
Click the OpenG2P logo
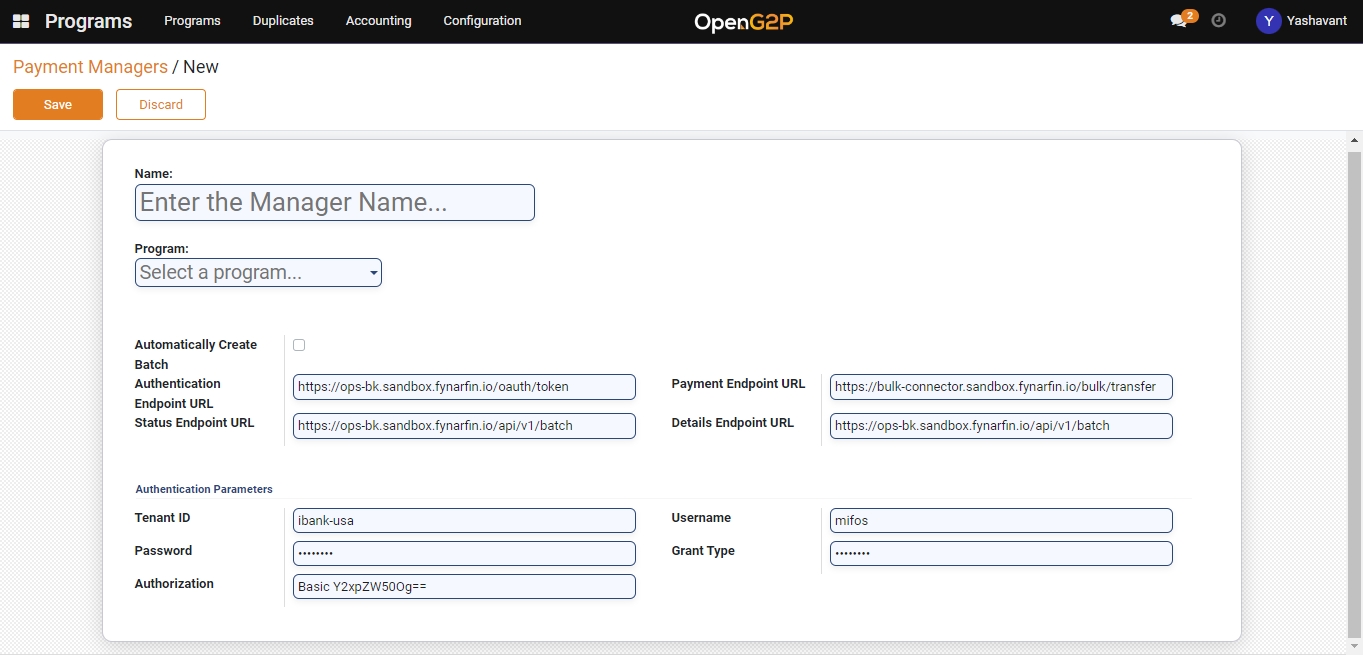pos(743,22)
